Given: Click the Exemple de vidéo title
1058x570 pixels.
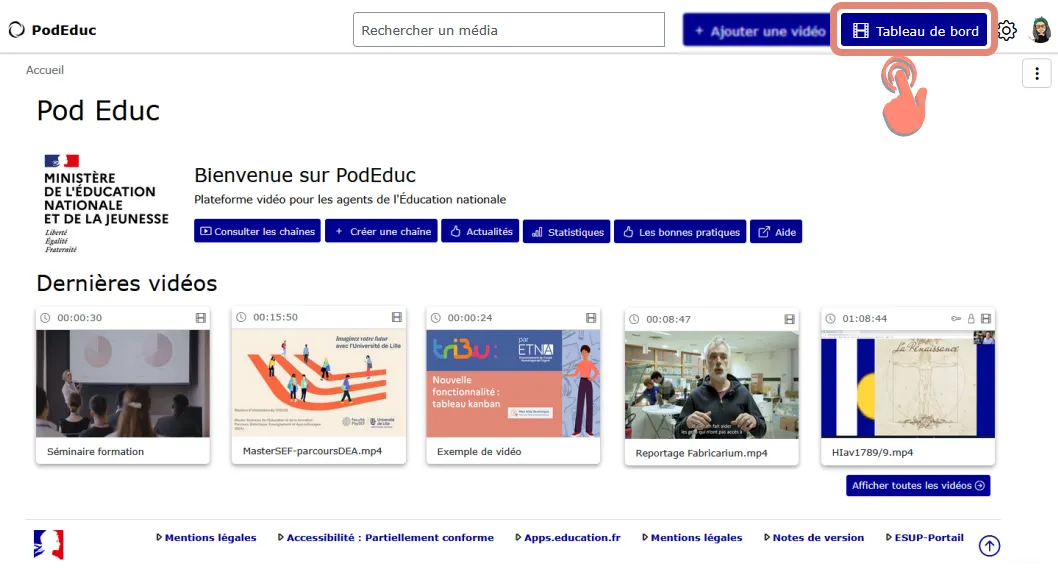Looking at the screenshot, I should tap(479, 451).
